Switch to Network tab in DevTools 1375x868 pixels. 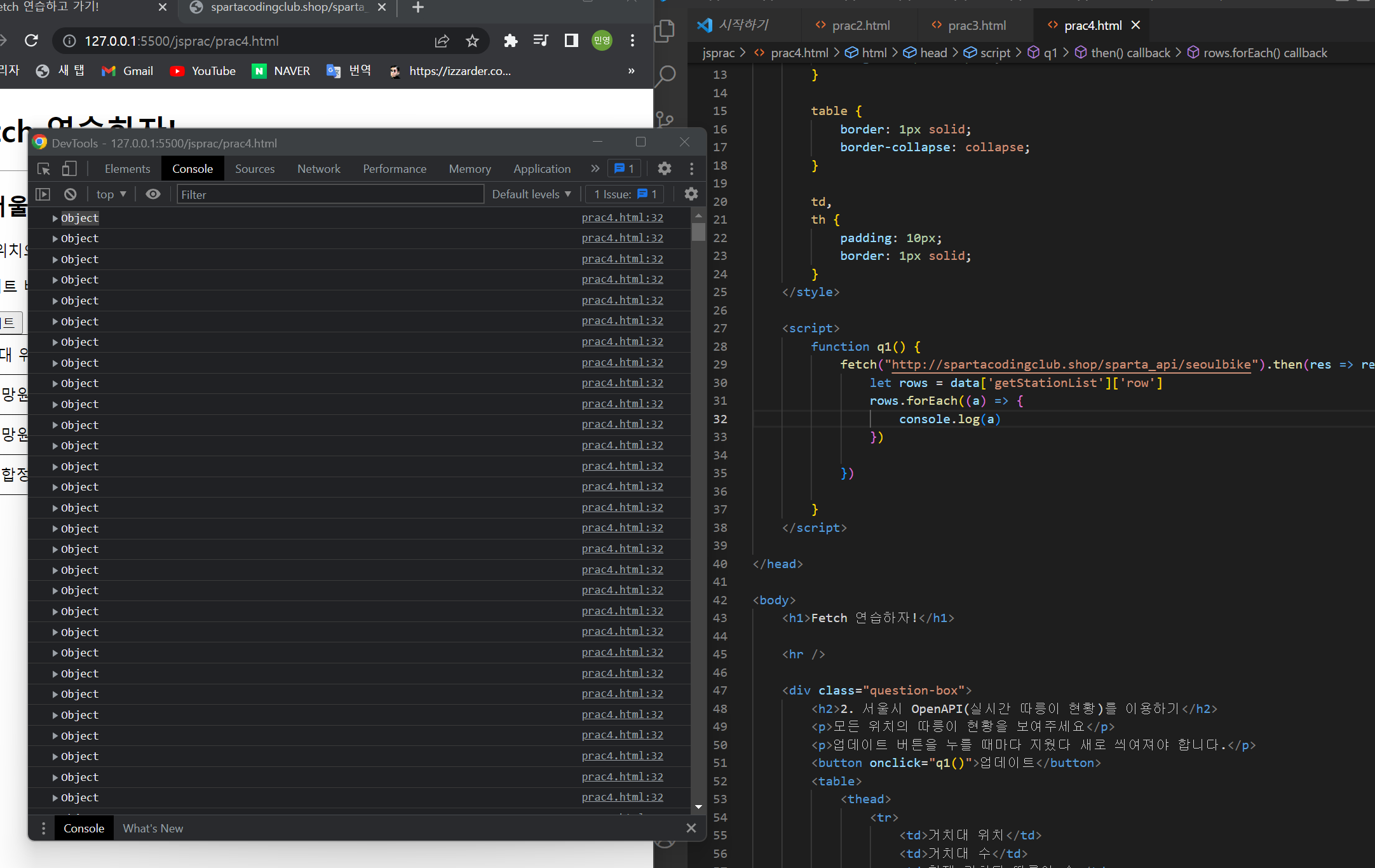pyautogui.click(x=319, y=168)
